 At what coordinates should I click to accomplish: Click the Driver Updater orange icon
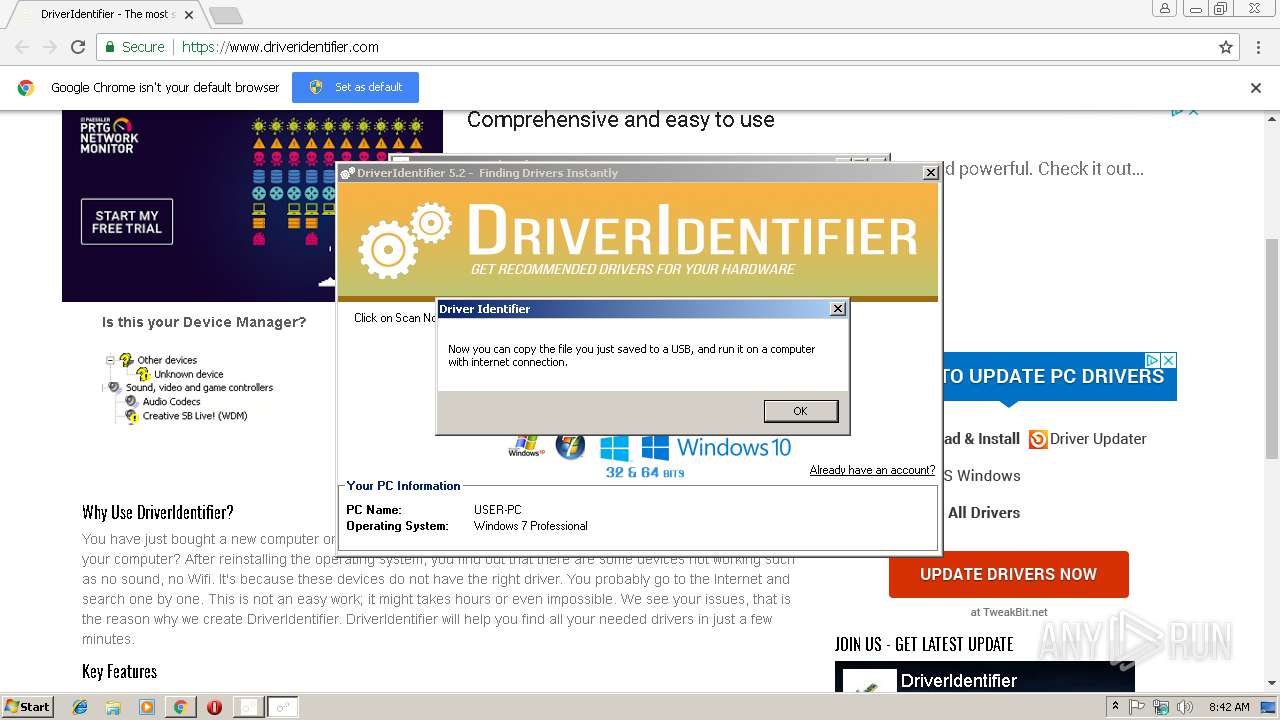[1038, 439]
